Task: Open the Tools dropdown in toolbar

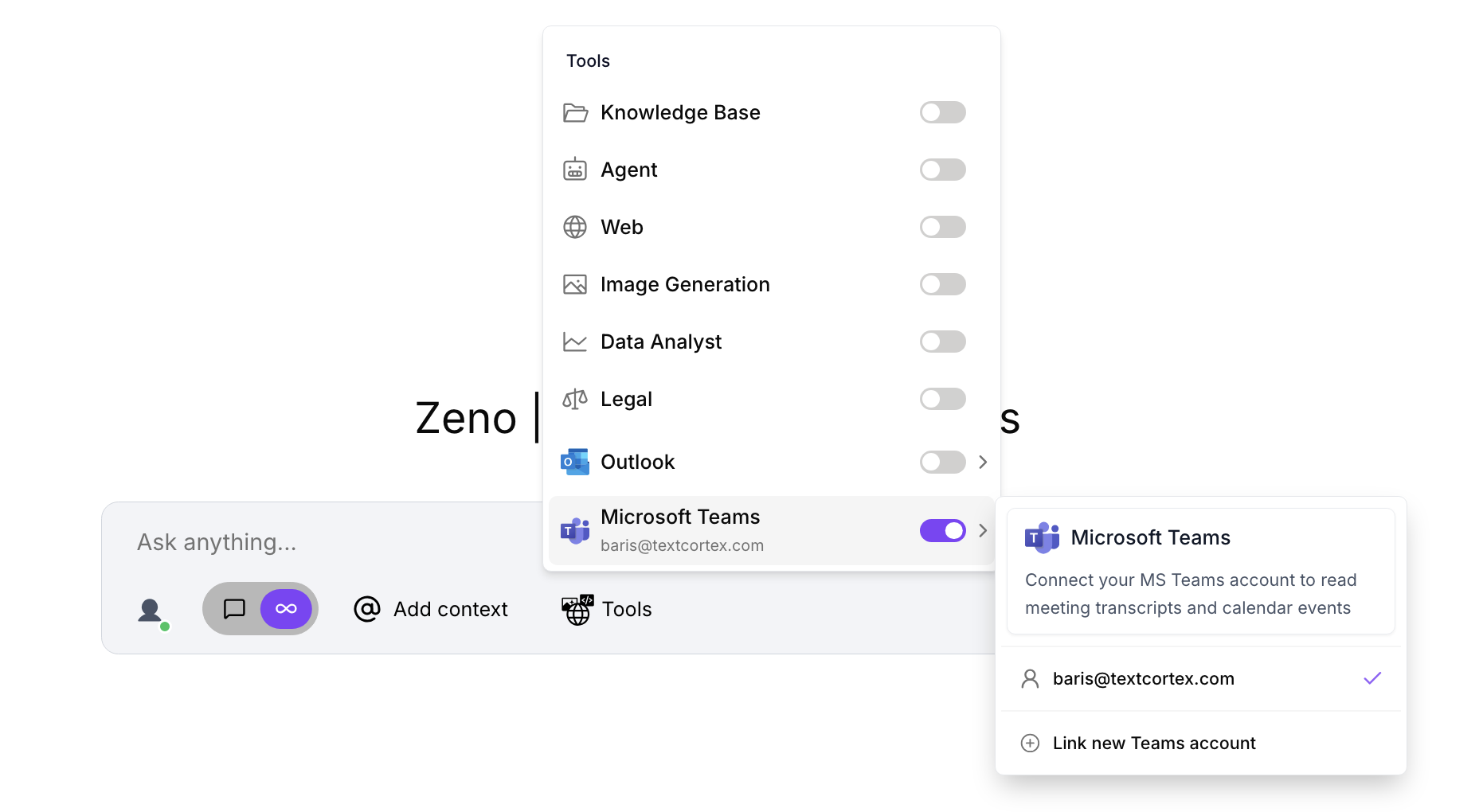Action: (607, 610)
